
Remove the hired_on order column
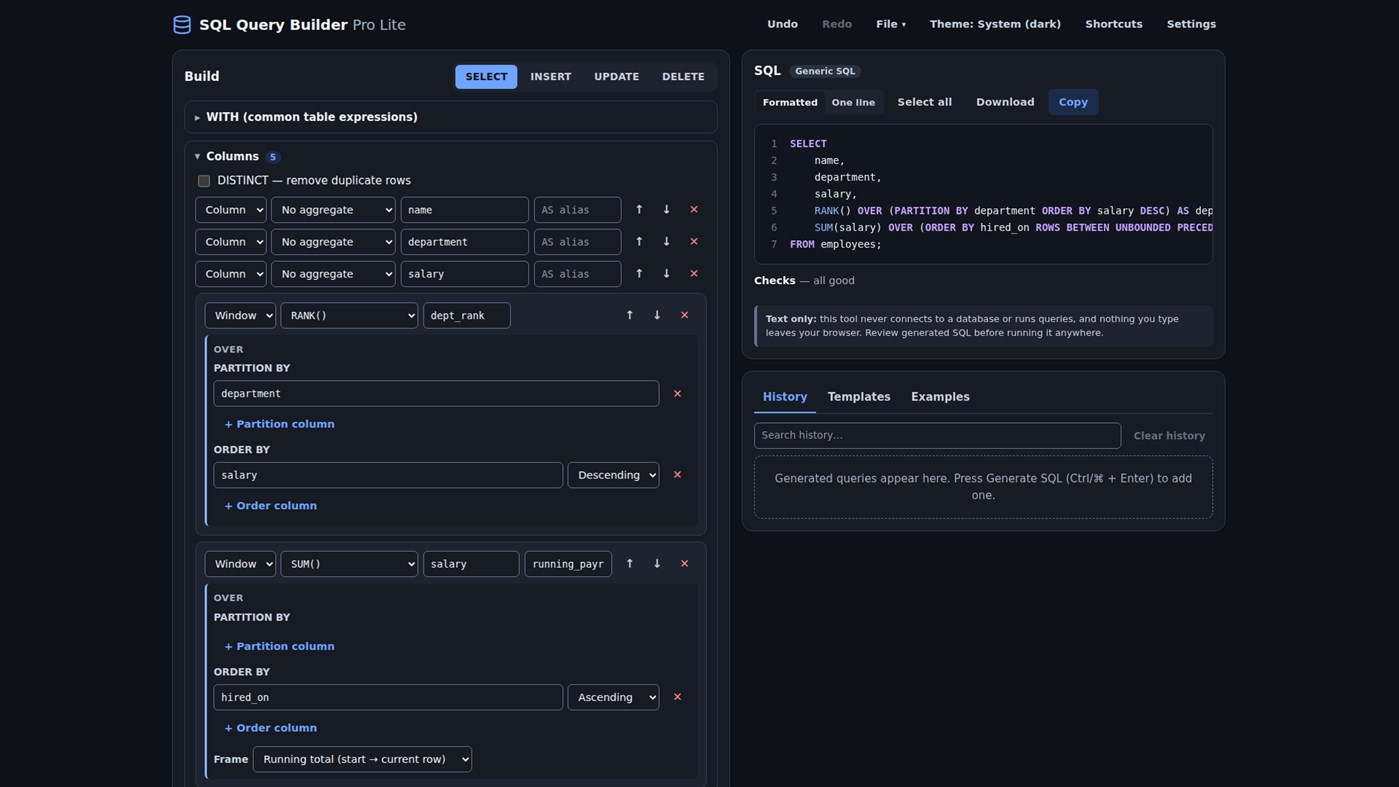click(x=677, y=697)
